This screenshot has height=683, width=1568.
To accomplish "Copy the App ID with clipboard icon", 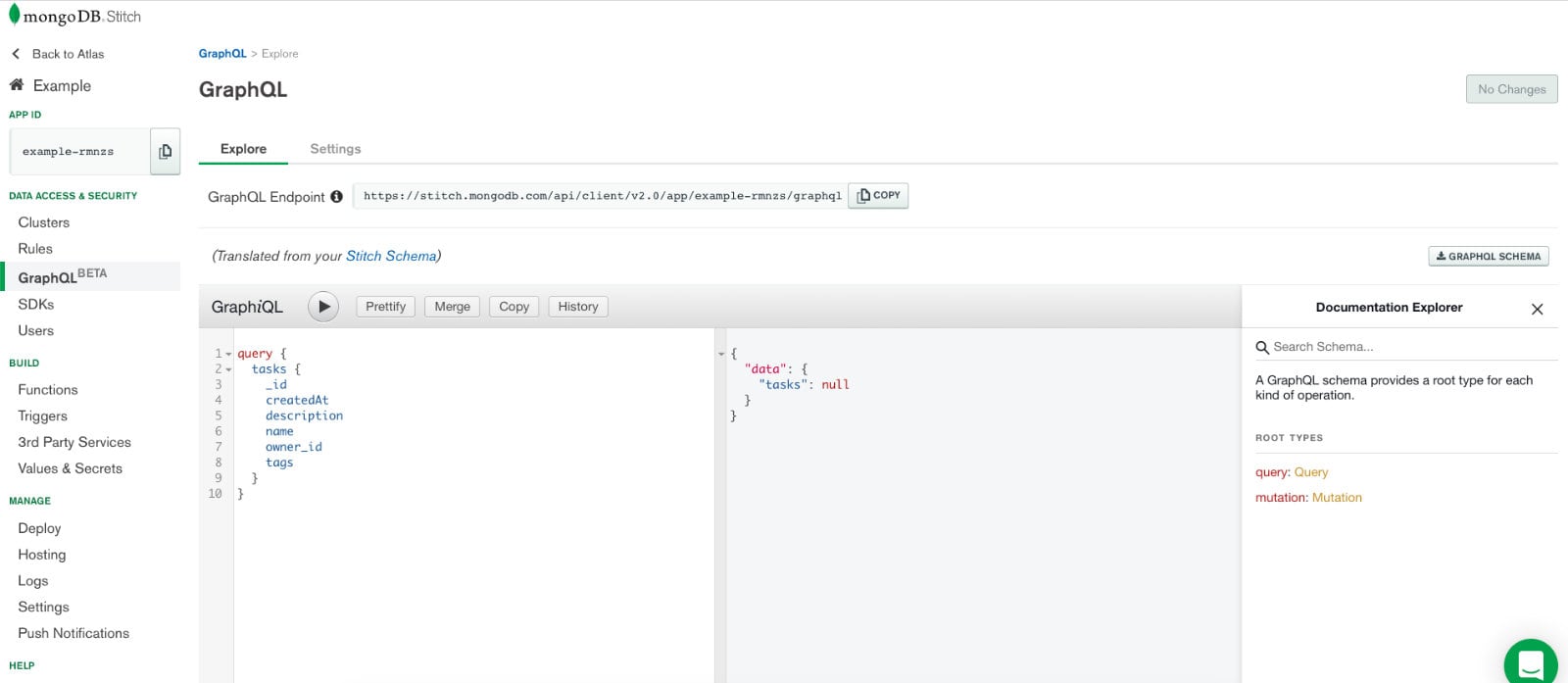I will click(x=165, y=152).
